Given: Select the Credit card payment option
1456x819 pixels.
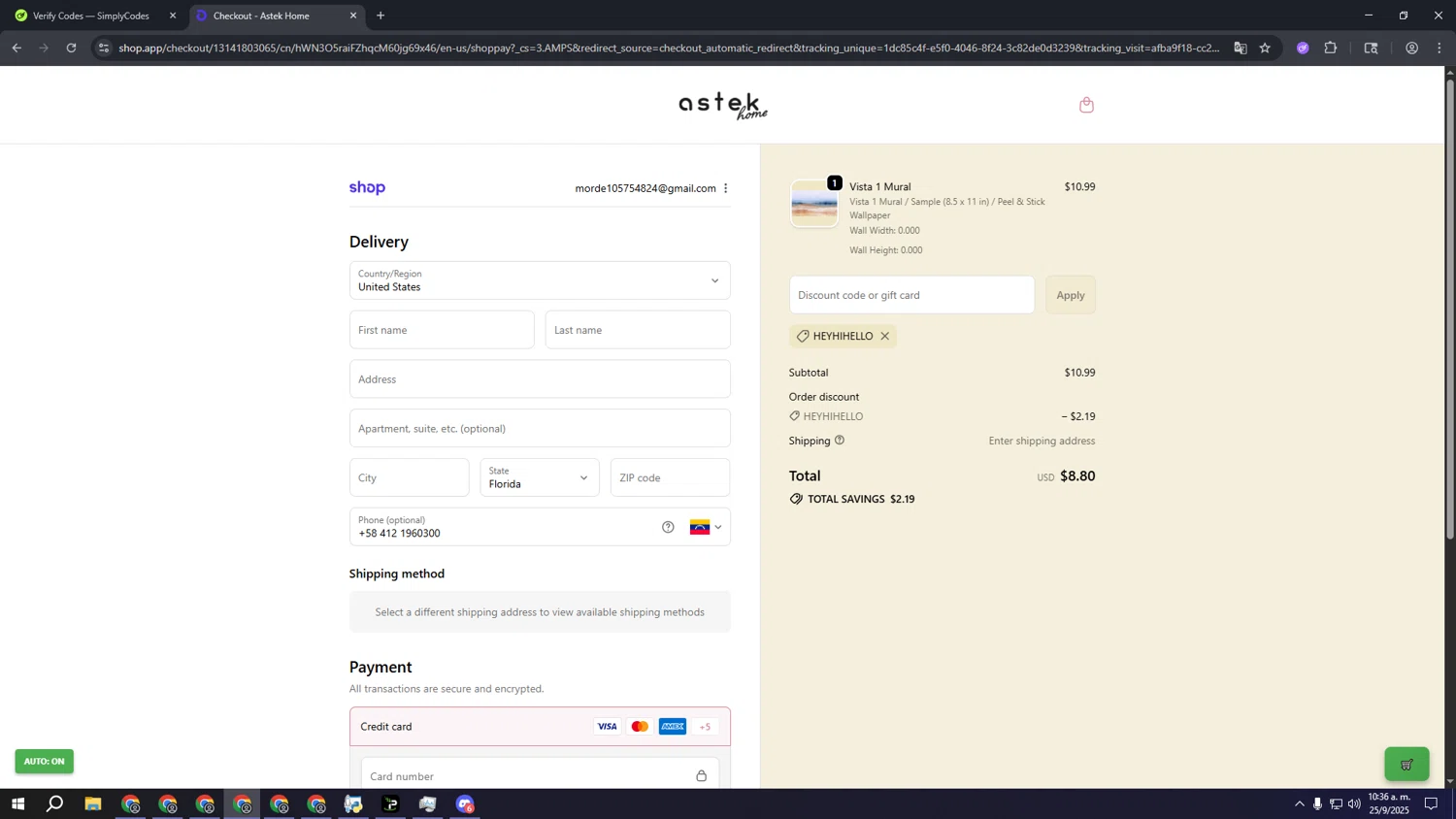Looking at the screenshot, I should coord(540,727).
